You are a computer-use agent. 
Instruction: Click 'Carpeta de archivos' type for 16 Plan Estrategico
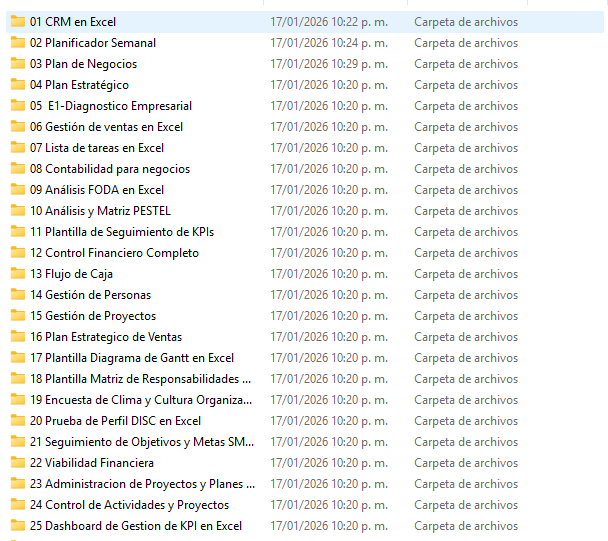(465, 337)
